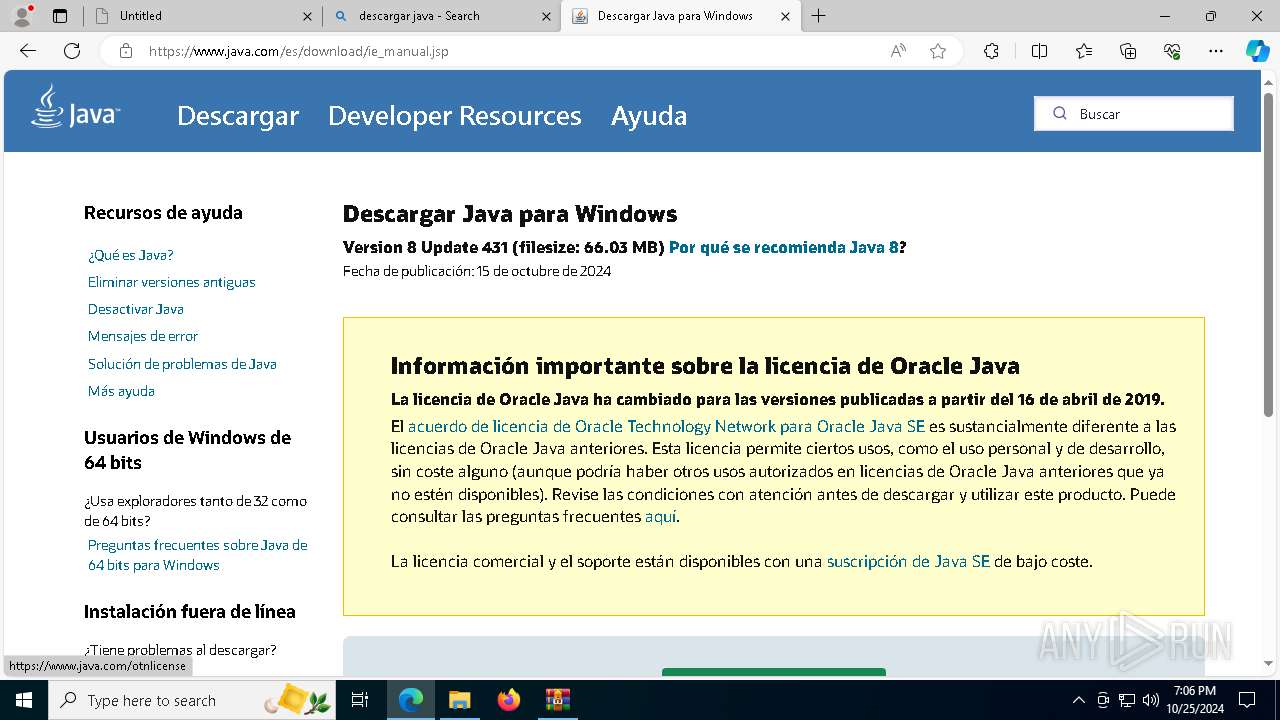The height and width of the screenshot is (720, 1280).
Task: Open the volume control tray icon
Action: click(1151, 700)
